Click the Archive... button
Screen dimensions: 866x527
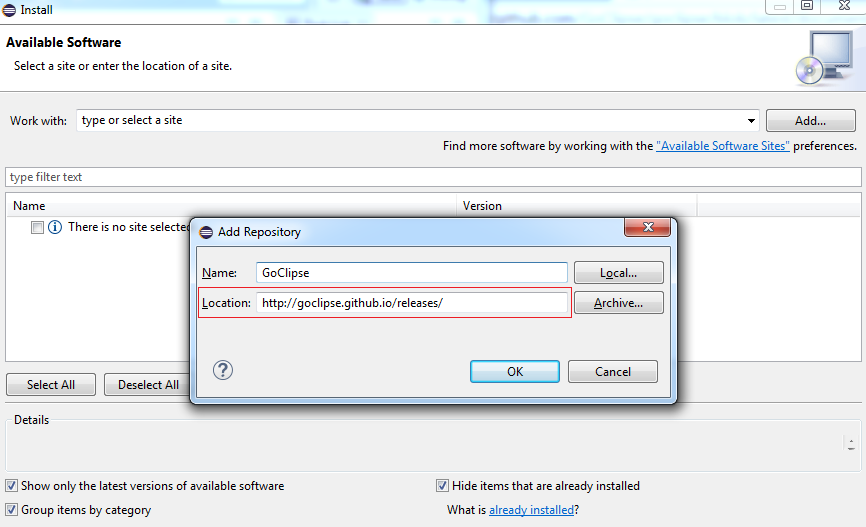pos(619,303)
